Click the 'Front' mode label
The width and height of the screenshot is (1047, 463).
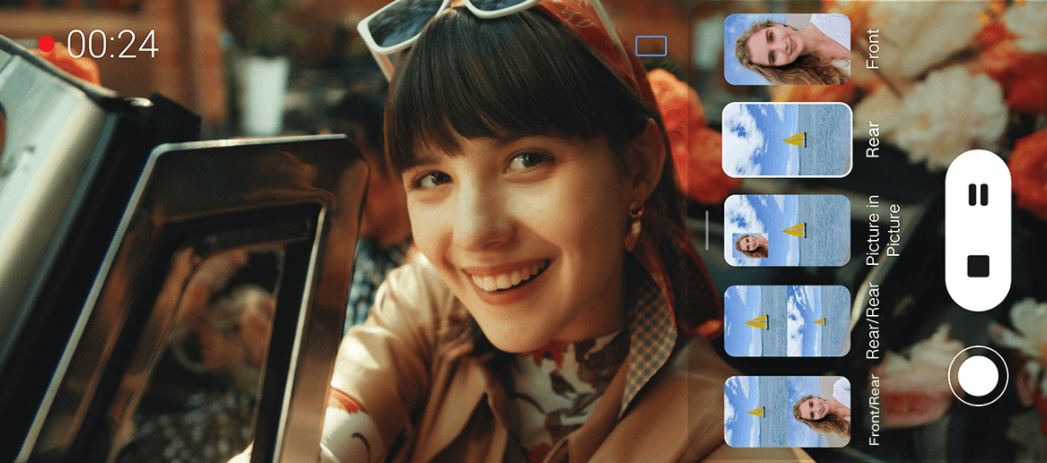[x=875, y=49]
